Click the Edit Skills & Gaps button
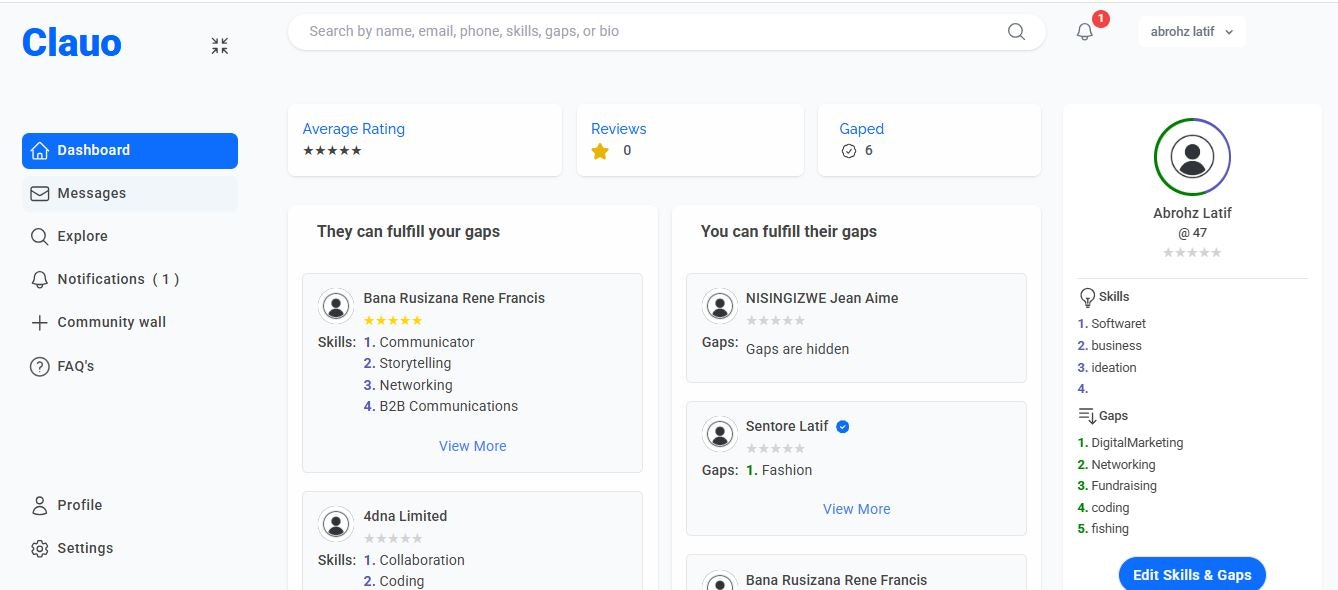 (1192, 574)
